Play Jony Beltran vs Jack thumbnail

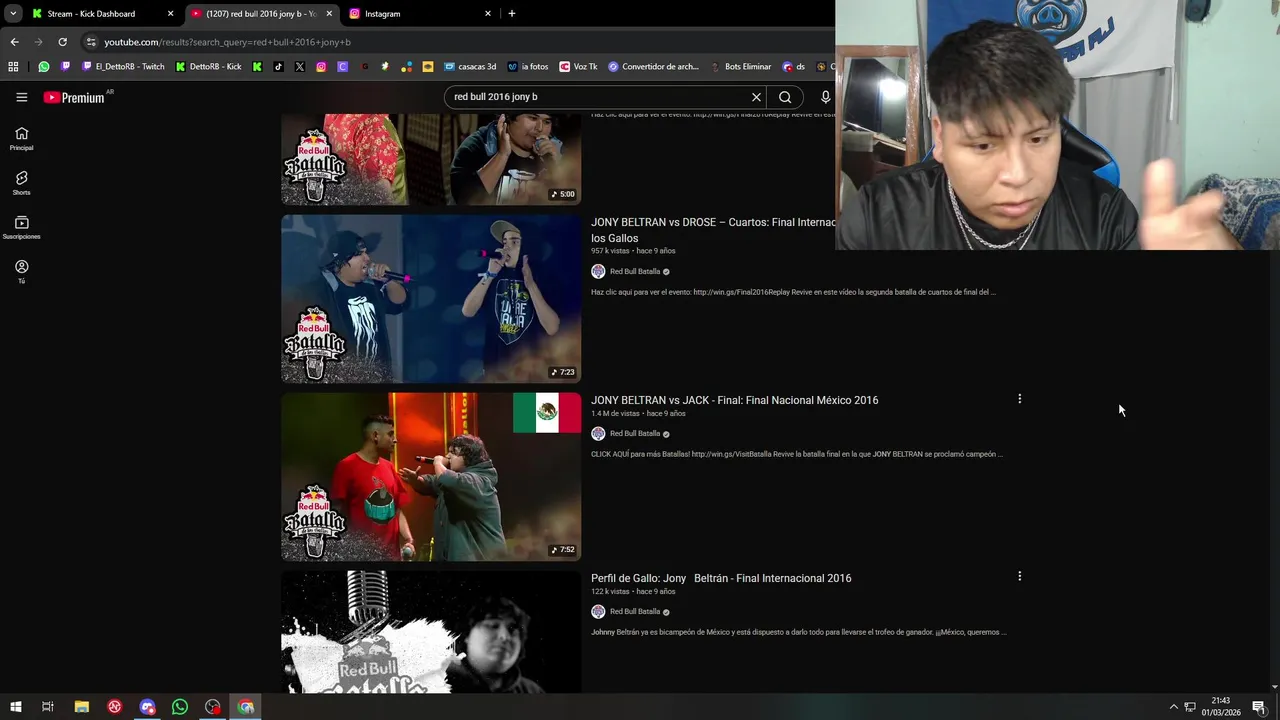click(431, 477)
